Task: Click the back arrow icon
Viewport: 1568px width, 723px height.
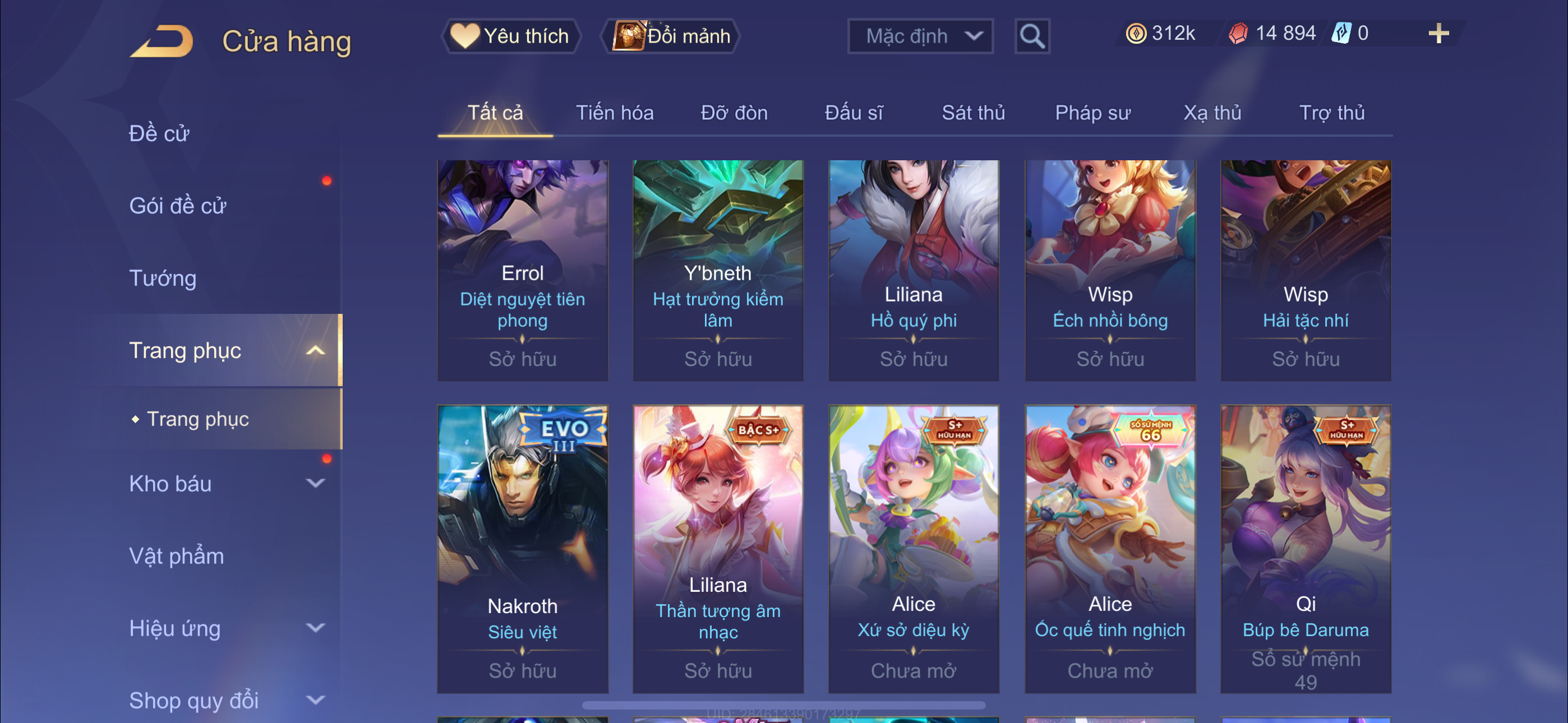Action: pos(162,41)
